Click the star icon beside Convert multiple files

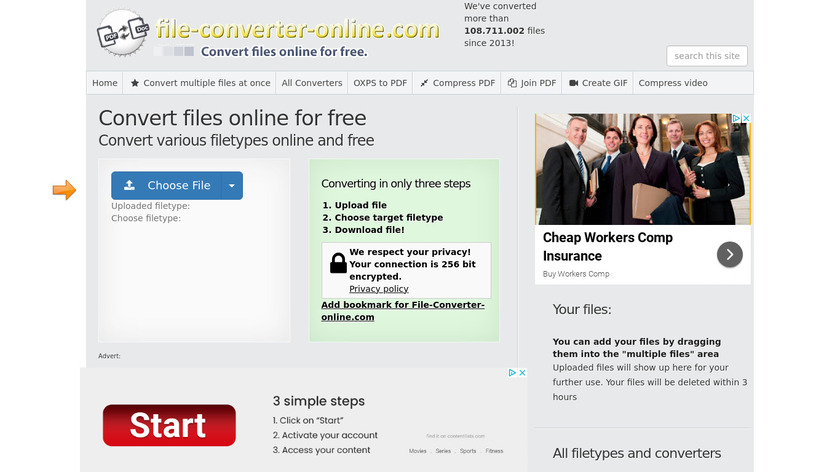click(x=135, y=83)
